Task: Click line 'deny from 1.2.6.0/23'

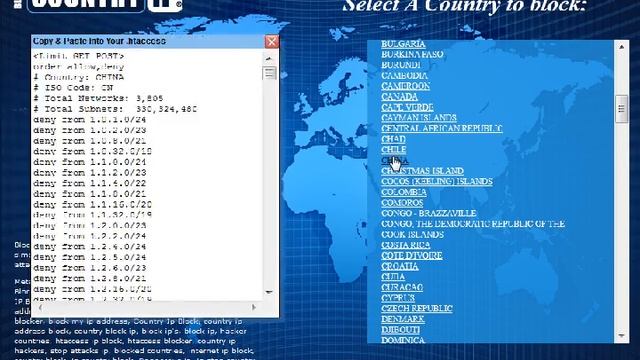Action: point(90,268)
